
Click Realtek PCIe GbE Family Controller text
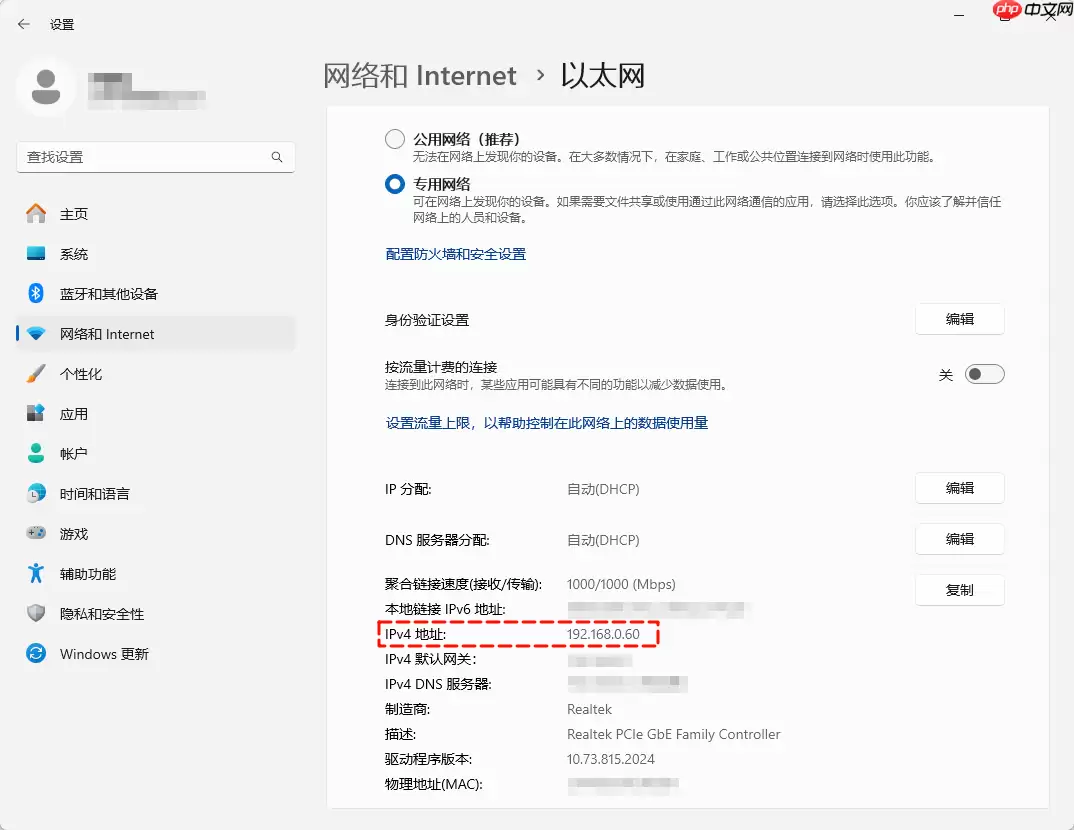click(673, 734)
